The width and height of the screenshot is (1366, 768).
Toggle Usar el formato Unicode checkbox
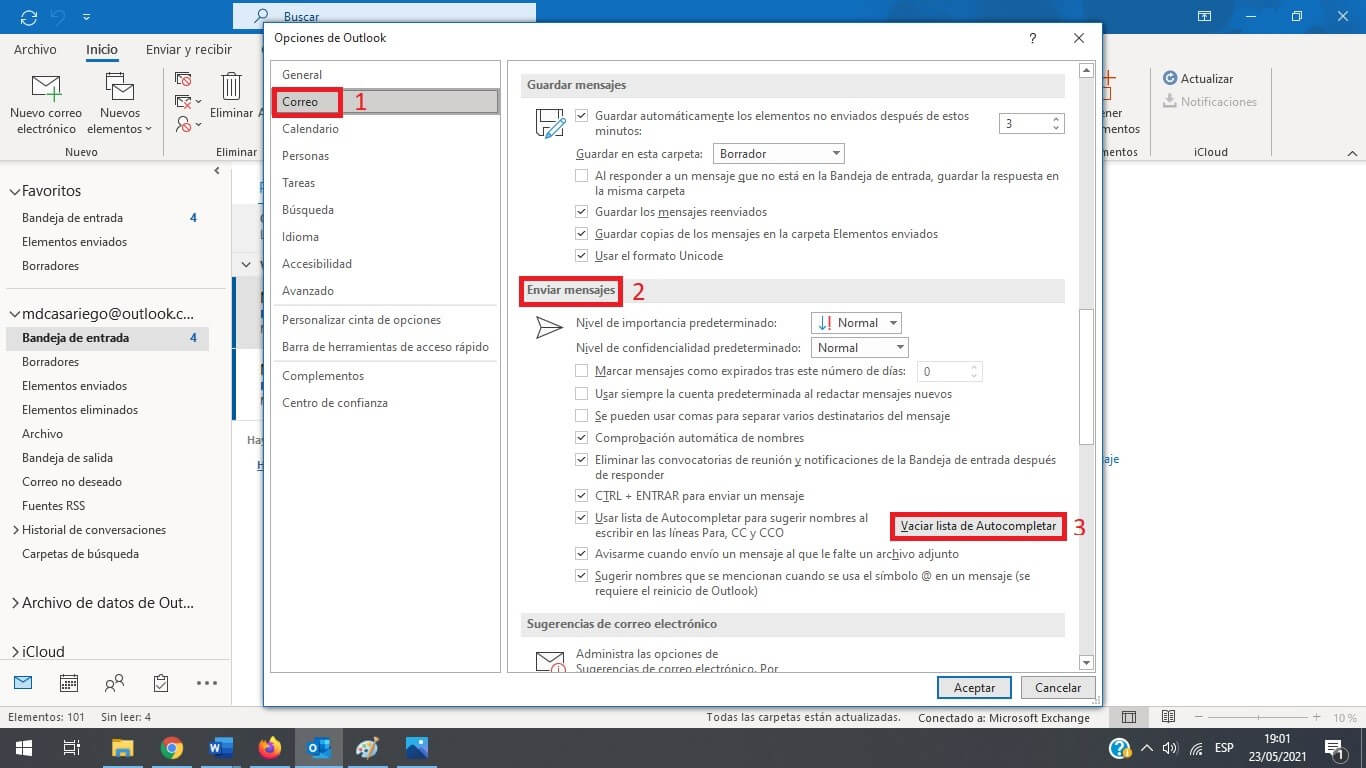[582, 256]
